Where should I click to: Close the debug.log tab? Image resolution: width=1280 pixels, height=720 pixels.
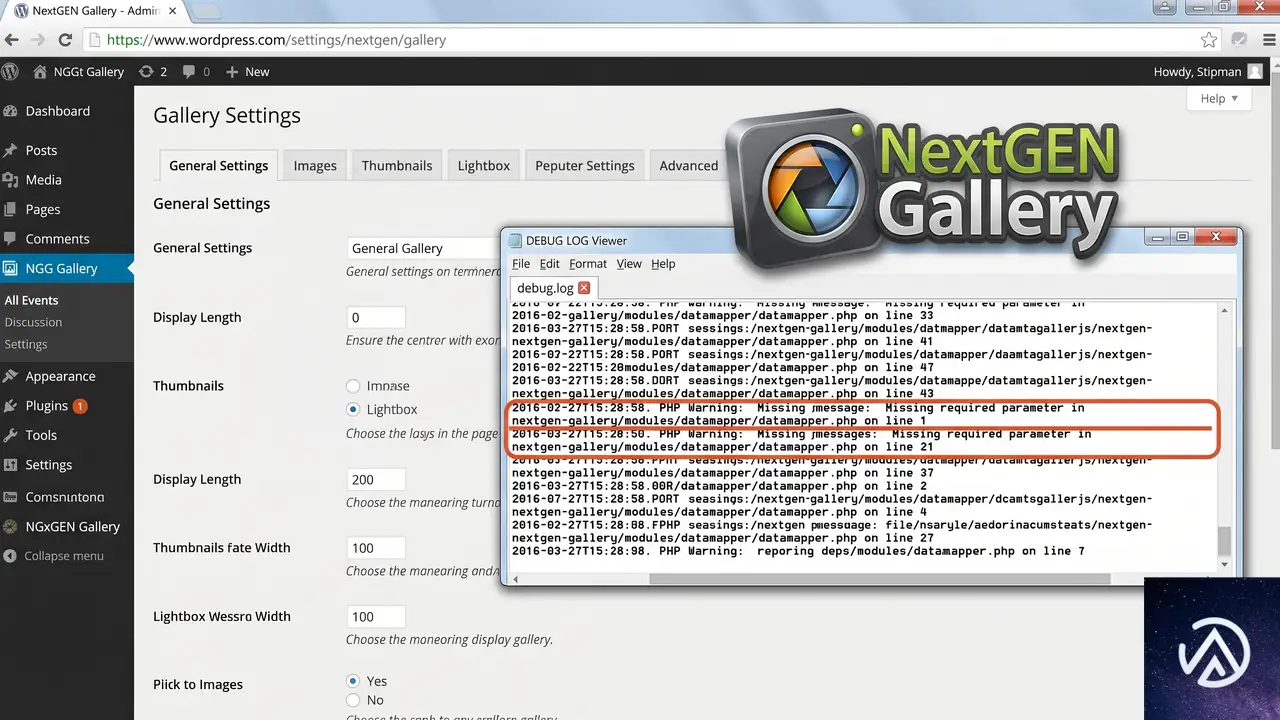584,288
